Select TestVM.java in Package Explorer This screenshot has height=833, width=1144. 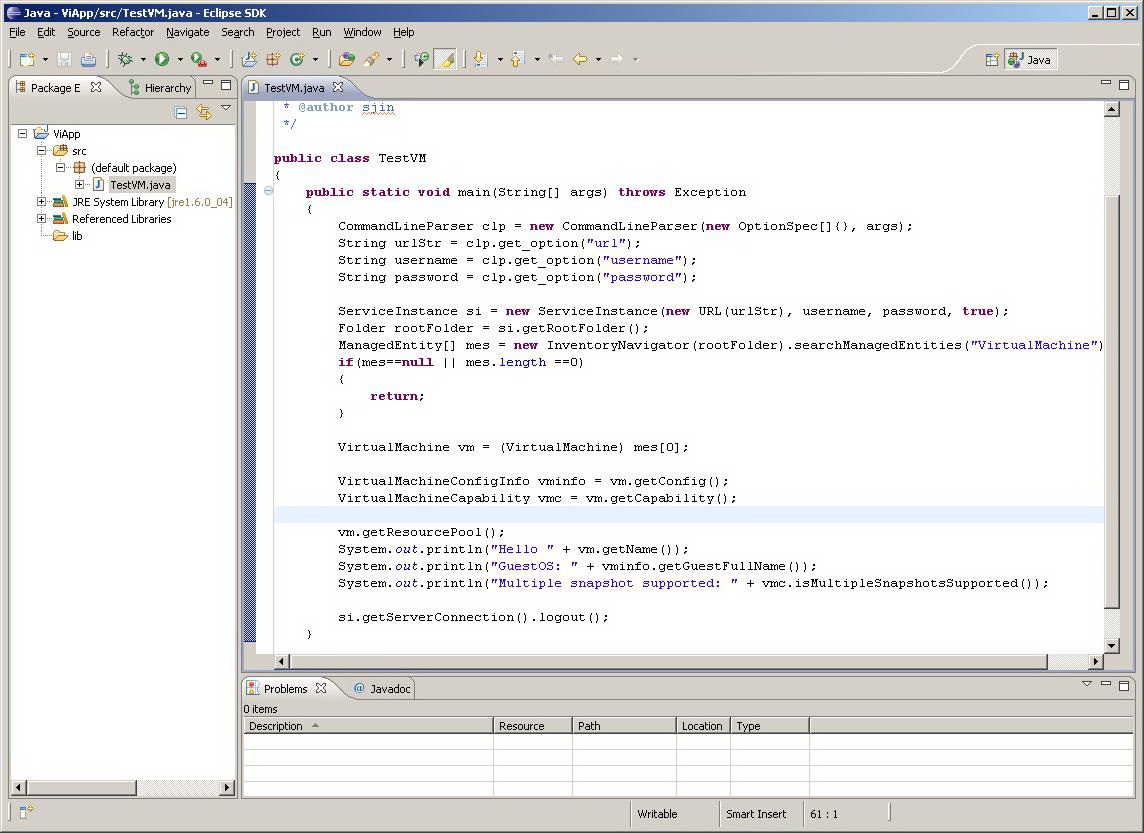pos(140,185)
